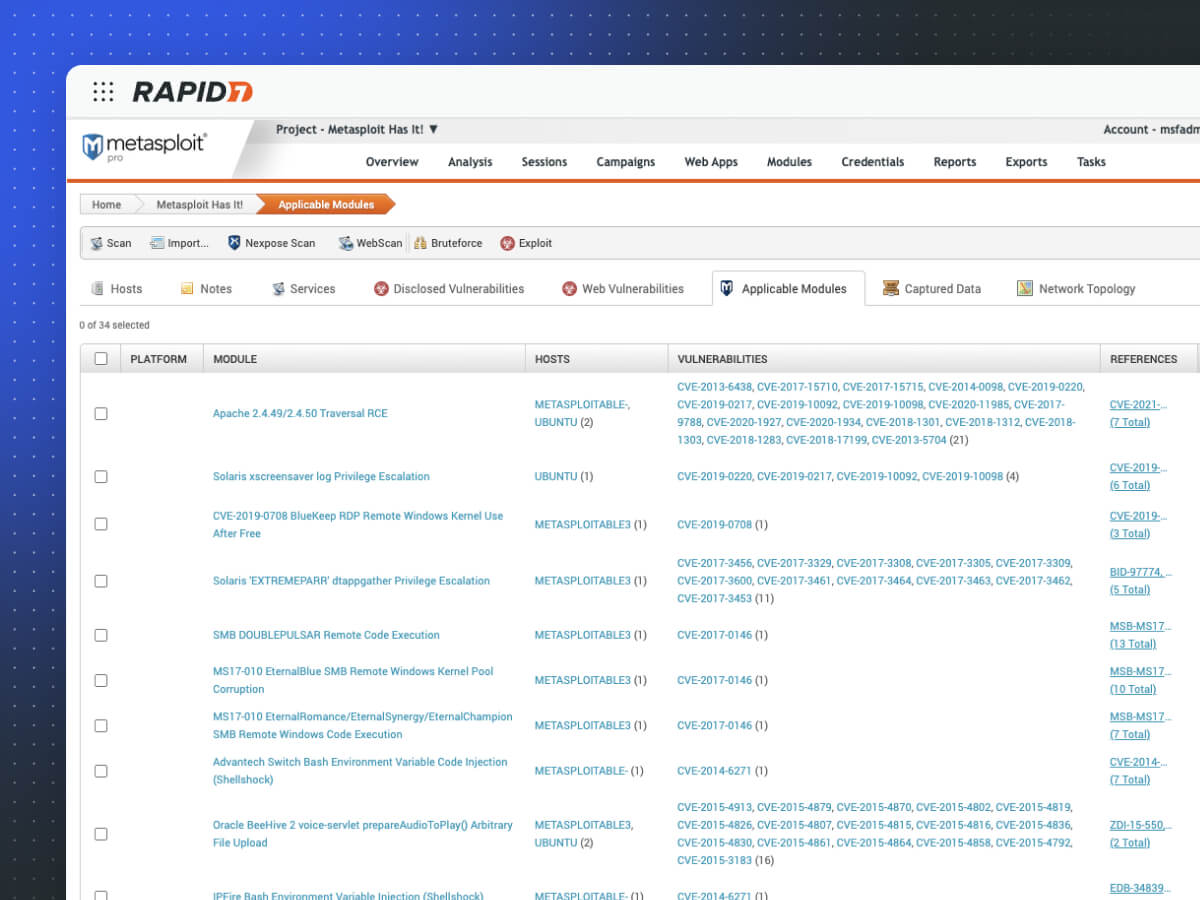Screen dimensions: 1200x900
Task: Go to the Home breadcrumb
Action: [106, 205]
